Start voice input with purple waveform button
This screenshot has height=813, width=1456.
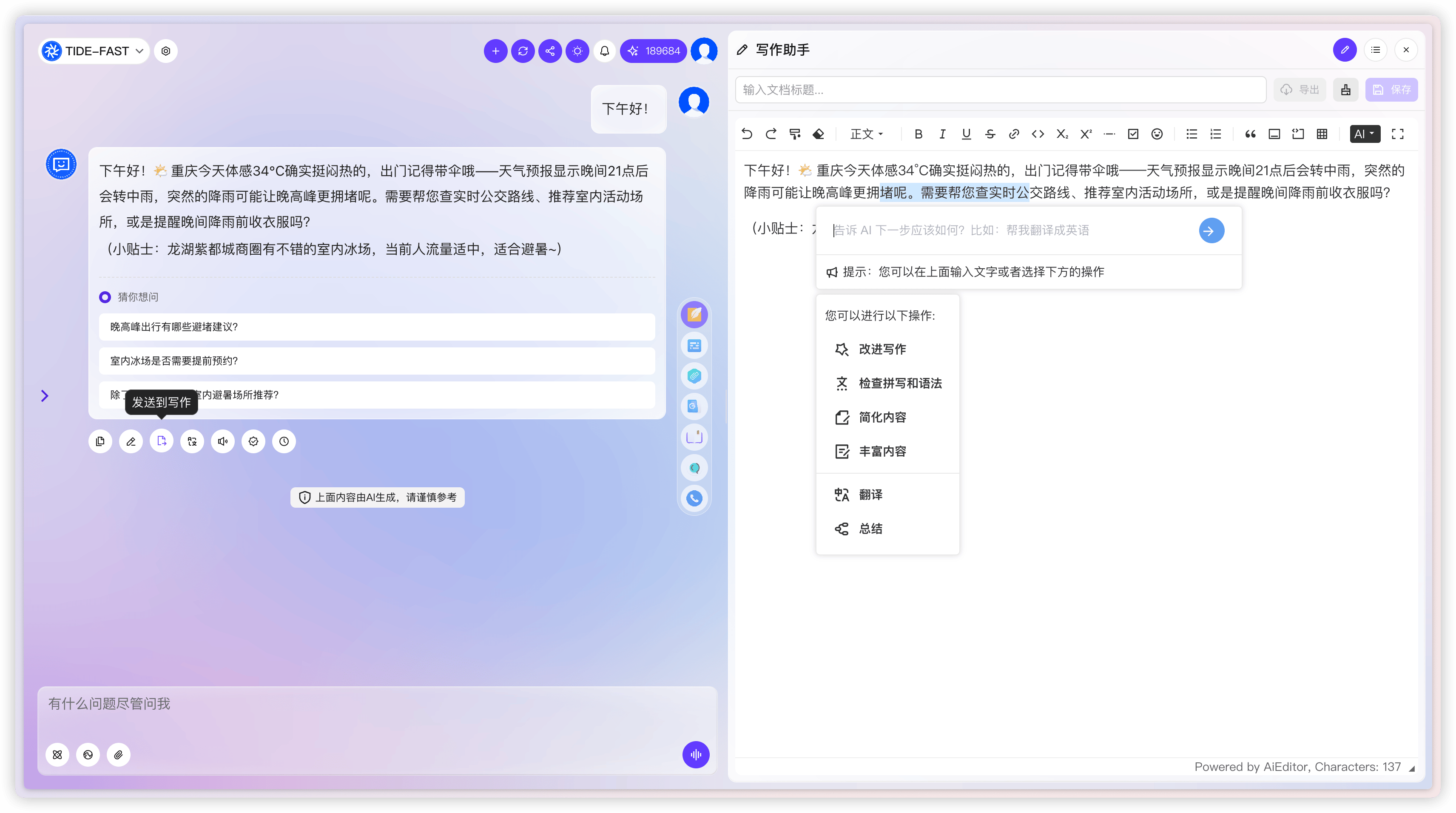(x=696, y=754)
